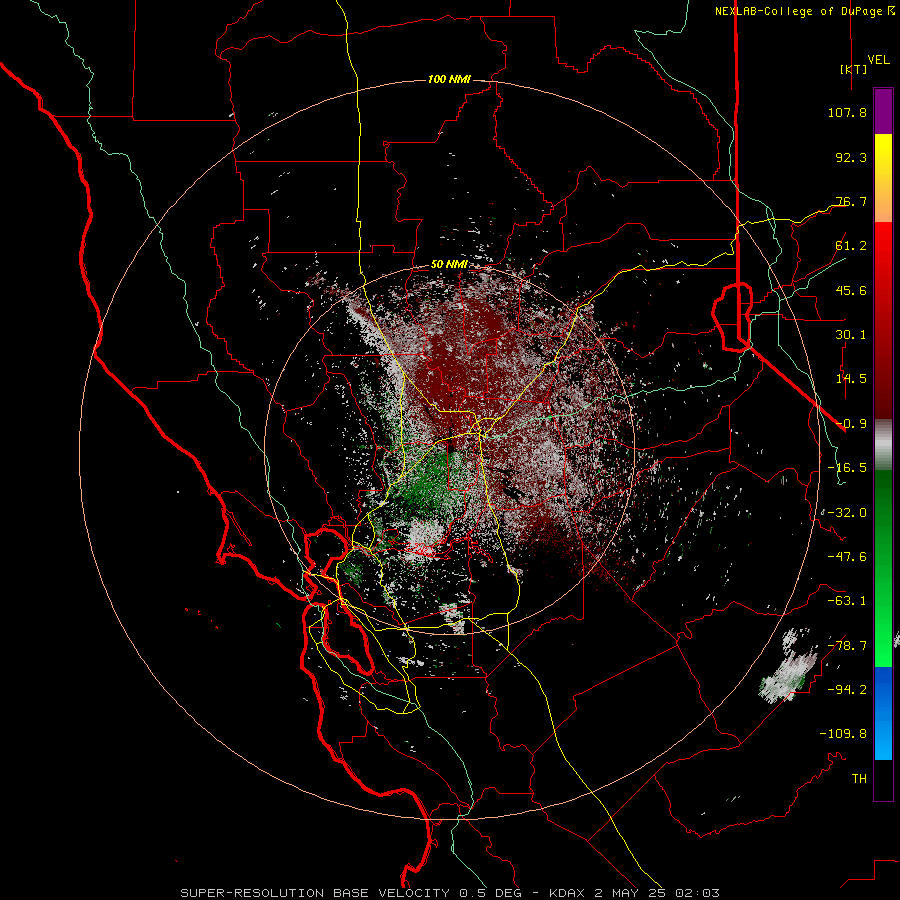Click the [KT] units label

(x=853, y=69)
